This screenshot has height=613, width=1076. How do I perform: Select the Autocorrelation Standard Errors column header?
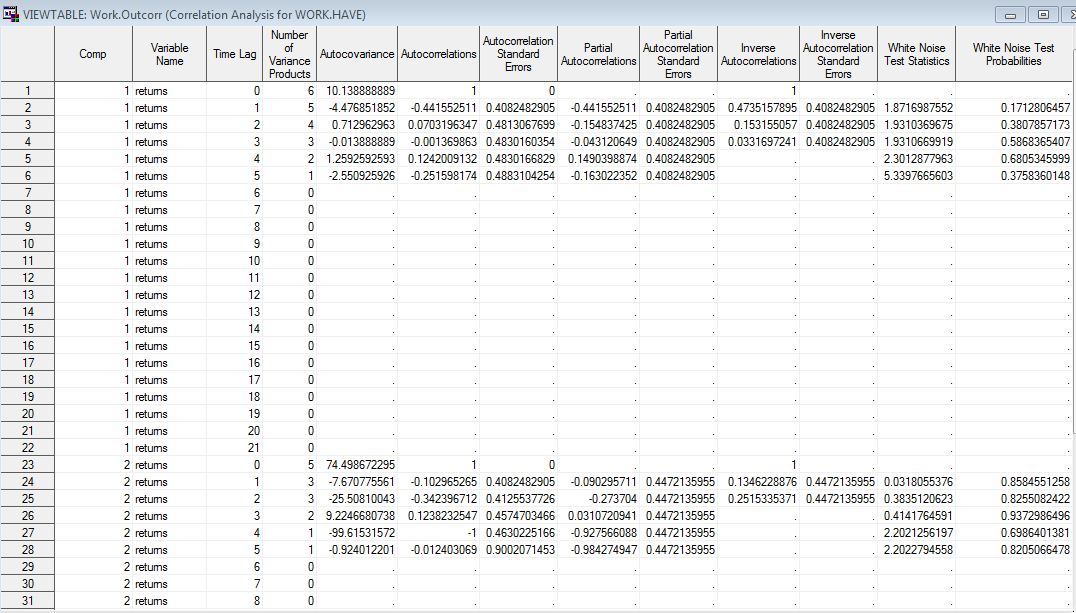[518, 54]
